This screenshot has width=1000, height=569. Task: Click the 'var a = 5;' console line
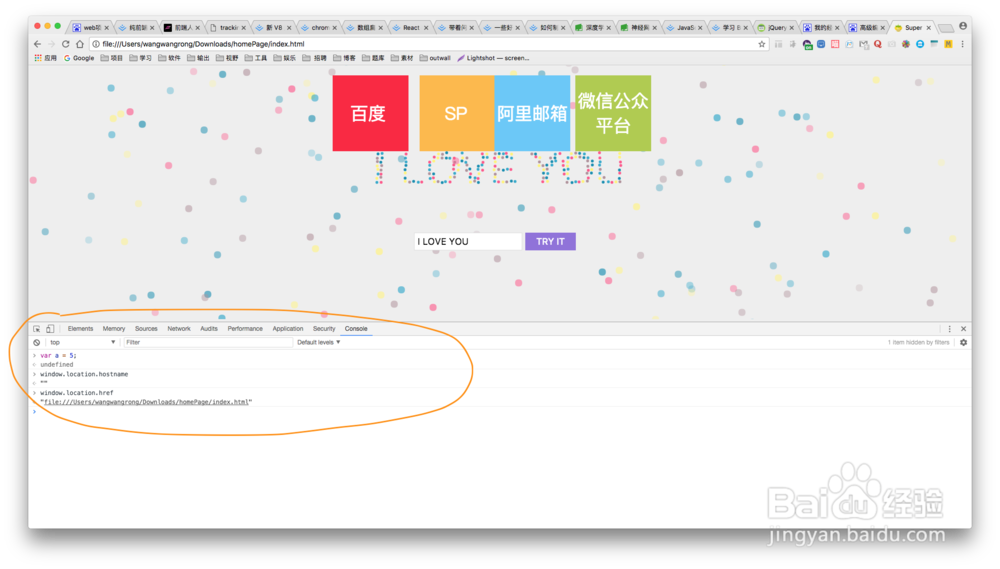58,355
